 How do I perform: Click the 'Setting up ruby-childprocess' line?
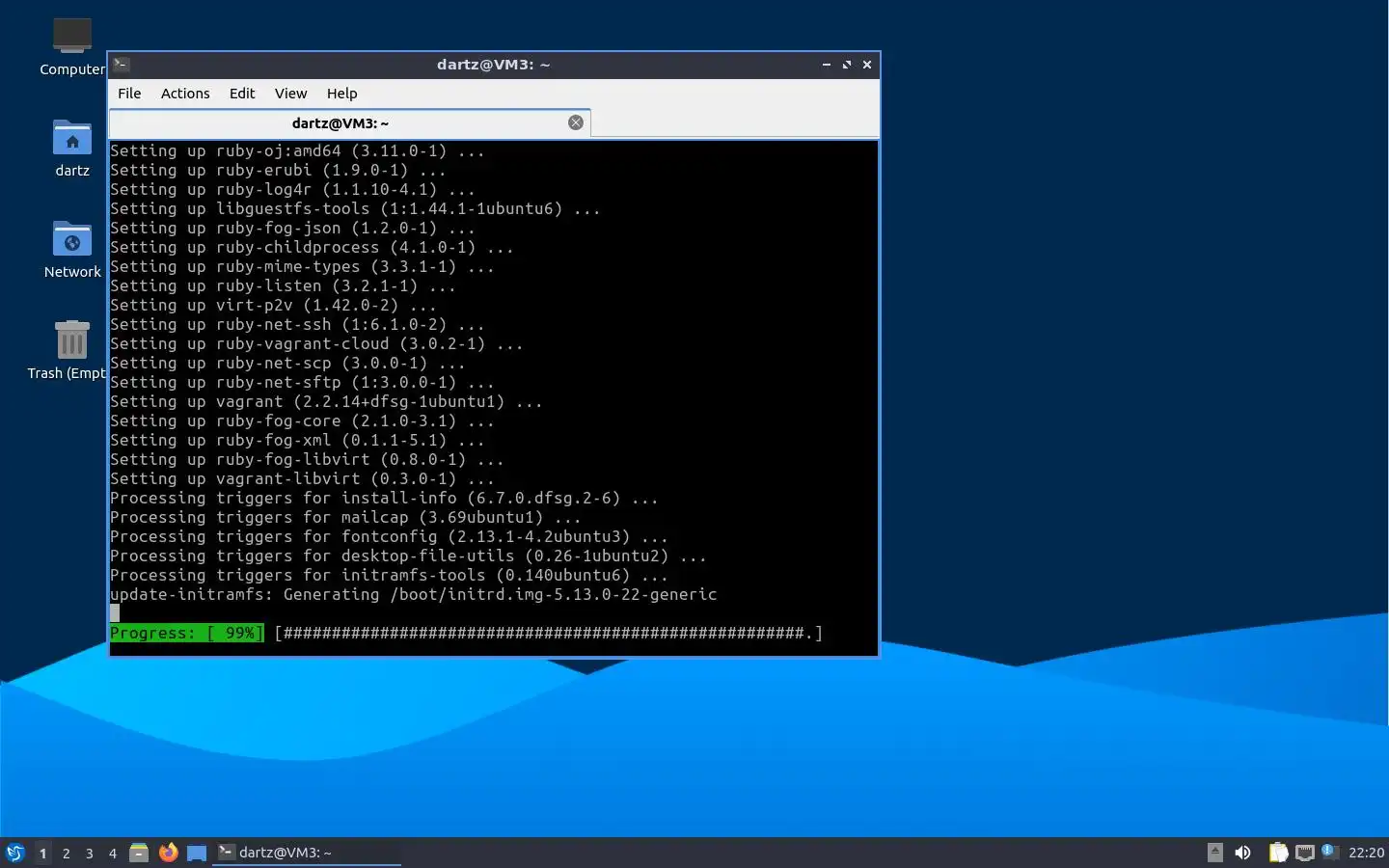tap(312, 248)
